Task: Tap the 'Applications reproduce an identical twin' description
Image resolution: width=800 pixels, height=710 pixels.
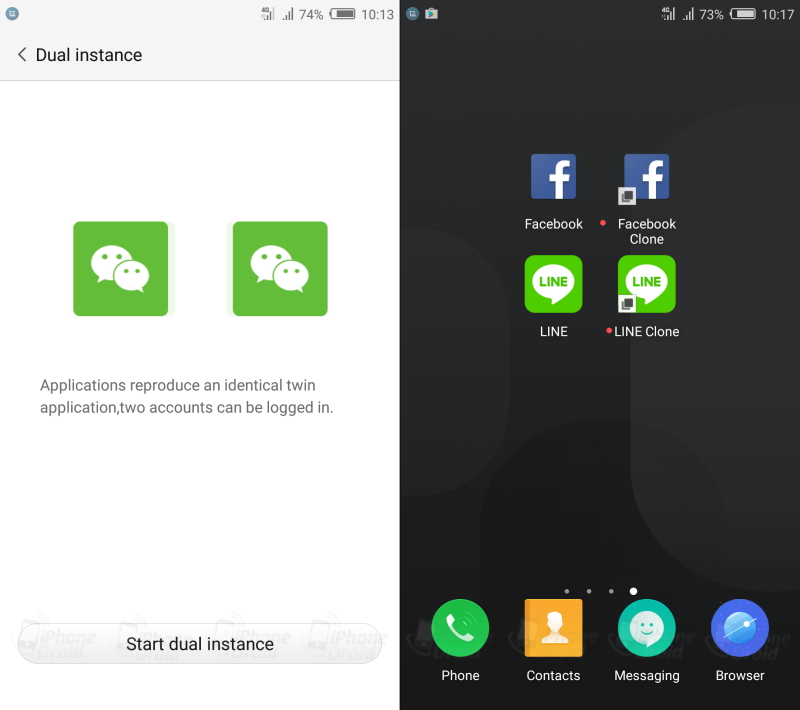Action: (x=187, y=396)
